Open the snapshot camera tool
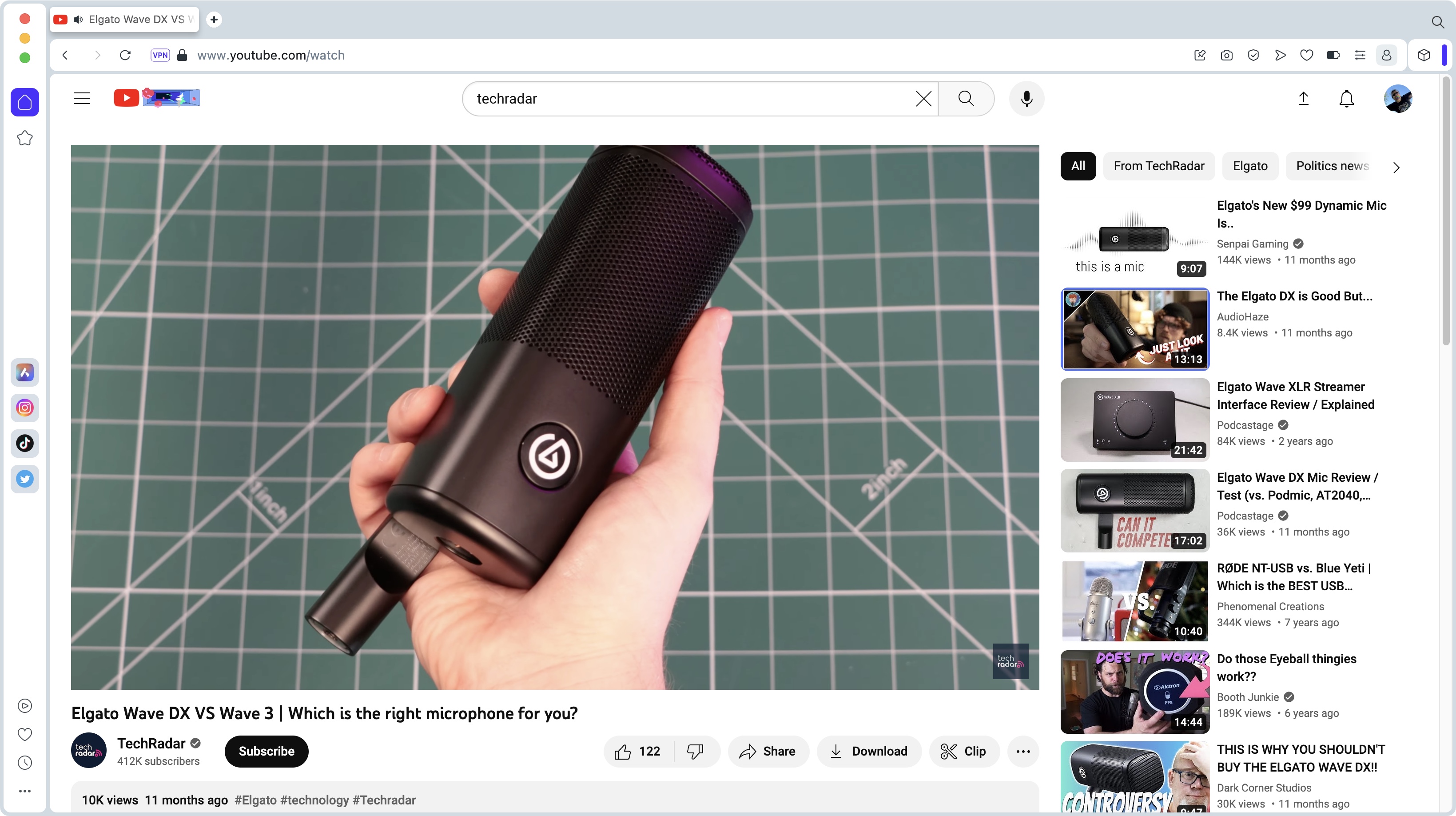 (x=1226, y=55)
